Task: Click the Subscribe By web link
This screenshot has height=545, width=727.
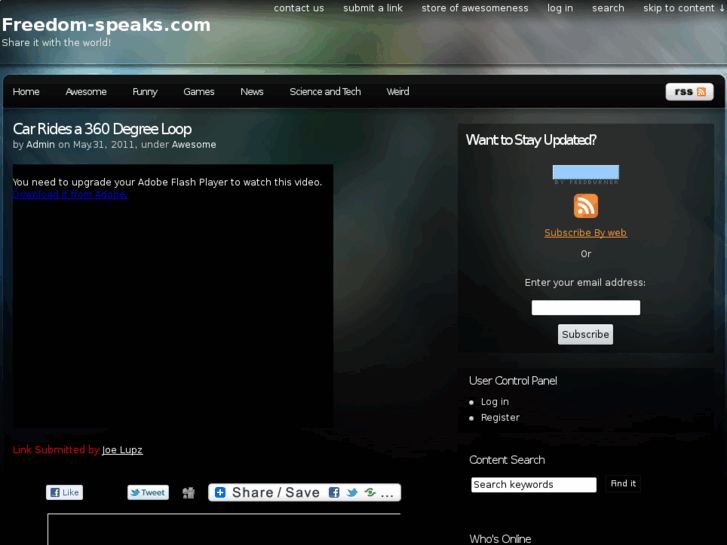Action: [x=586, y=233]
